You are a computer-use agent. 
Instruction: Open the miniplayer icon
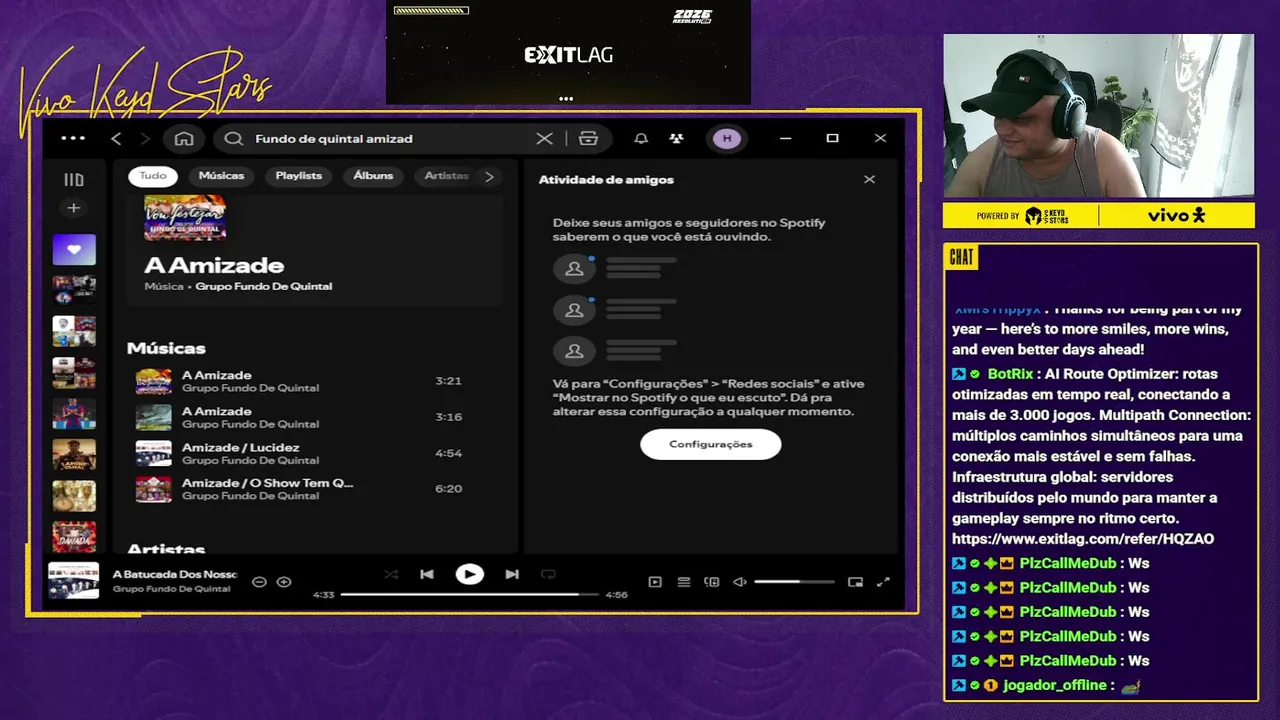click(x=855, y=582)
